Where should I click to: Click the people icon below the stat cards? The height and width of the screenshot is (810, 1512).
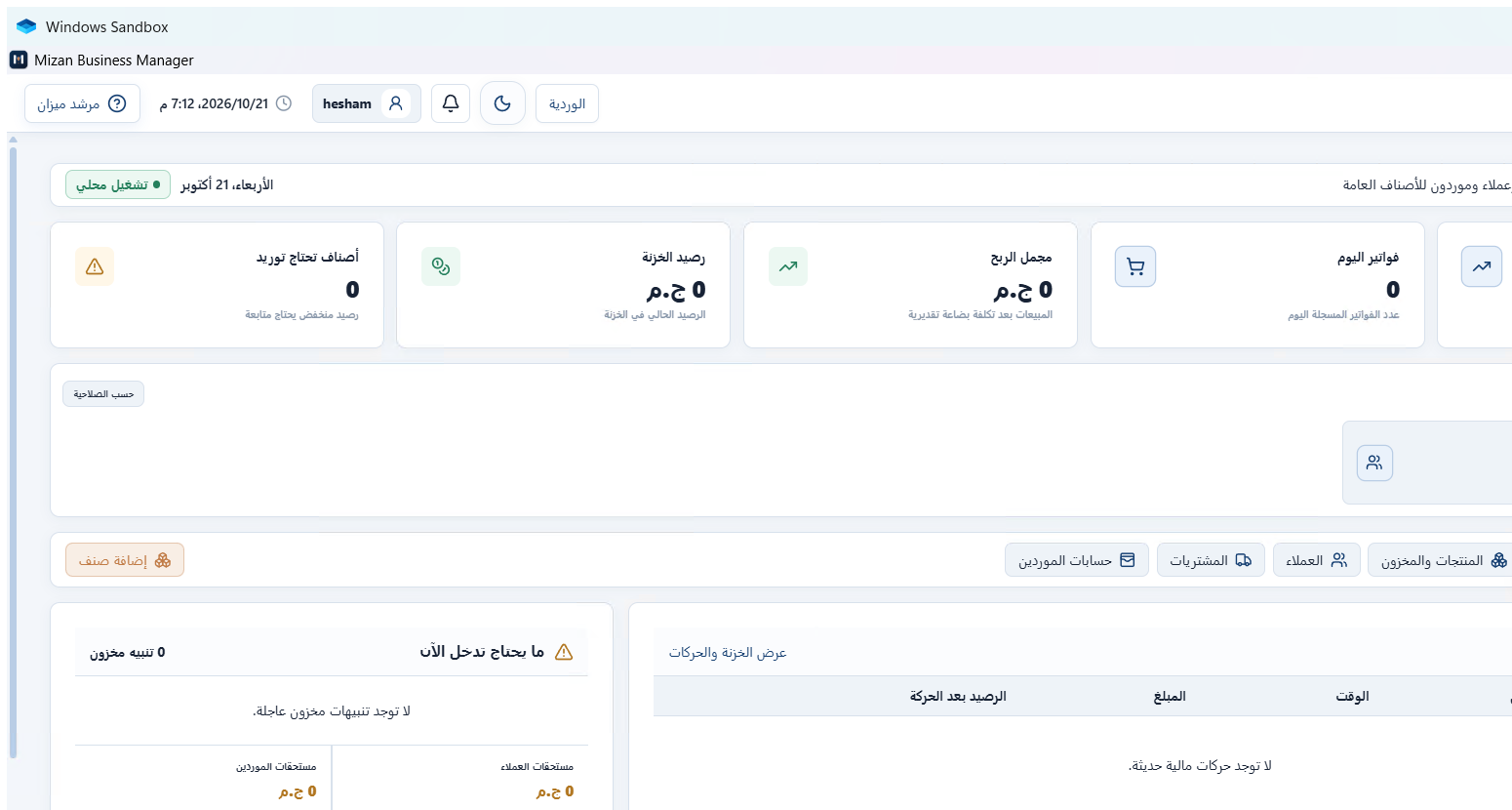point(1374,463)
